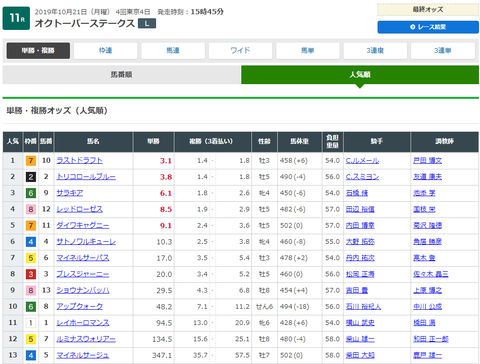Click the arrow icon in レース結果 button
Image resolution: width=480 pixels, height=364 pixels.
click(413, 27)
